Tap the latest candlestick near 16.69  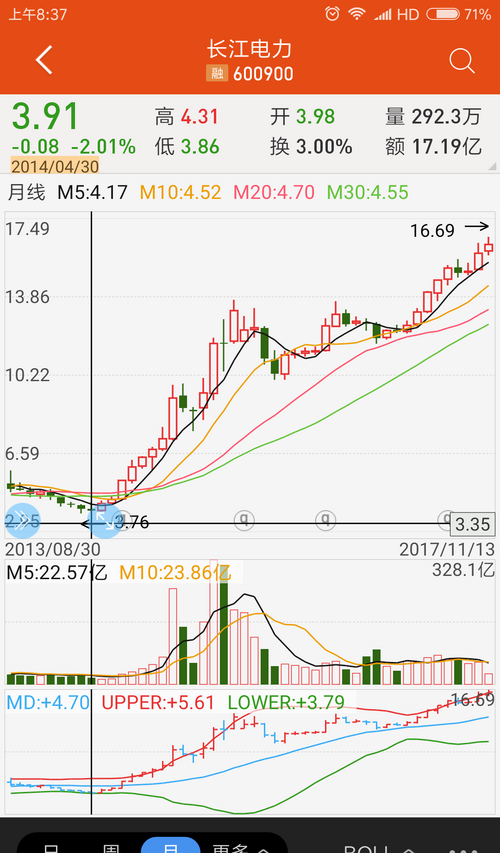tap(489, 247)
